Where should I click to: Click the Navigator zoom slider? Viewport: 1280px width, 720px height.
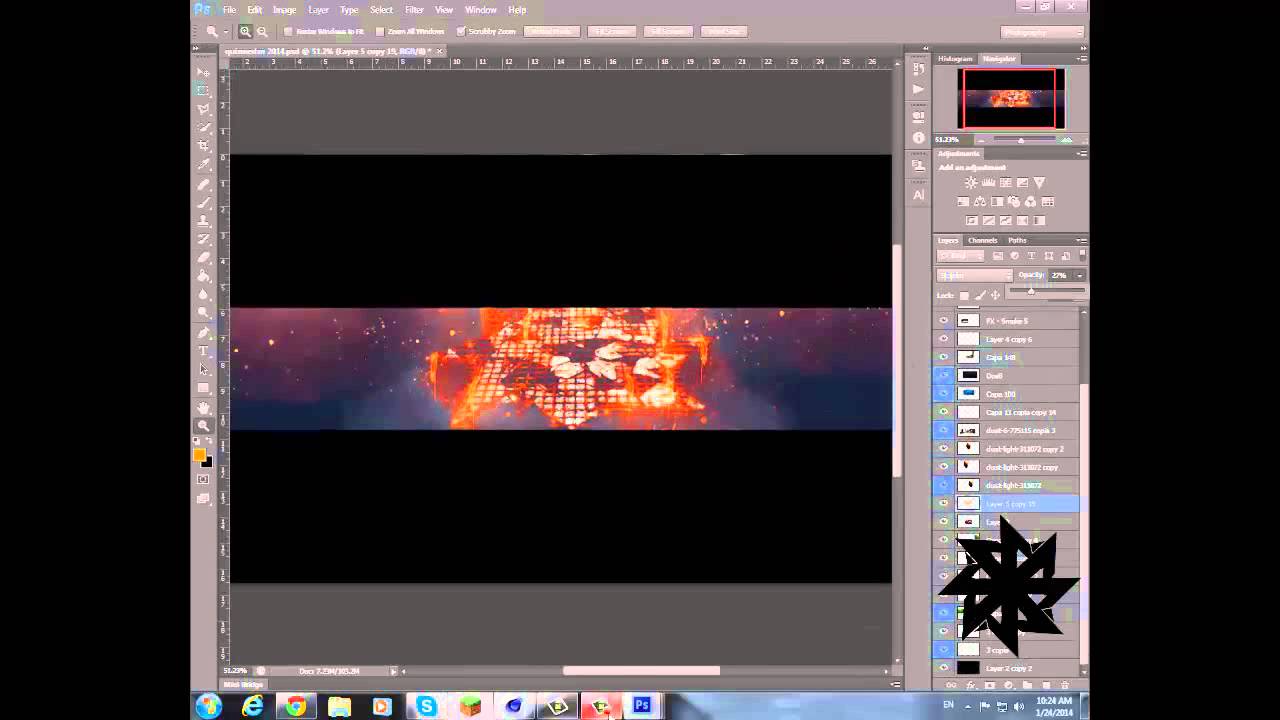(x=1020, y=140)
